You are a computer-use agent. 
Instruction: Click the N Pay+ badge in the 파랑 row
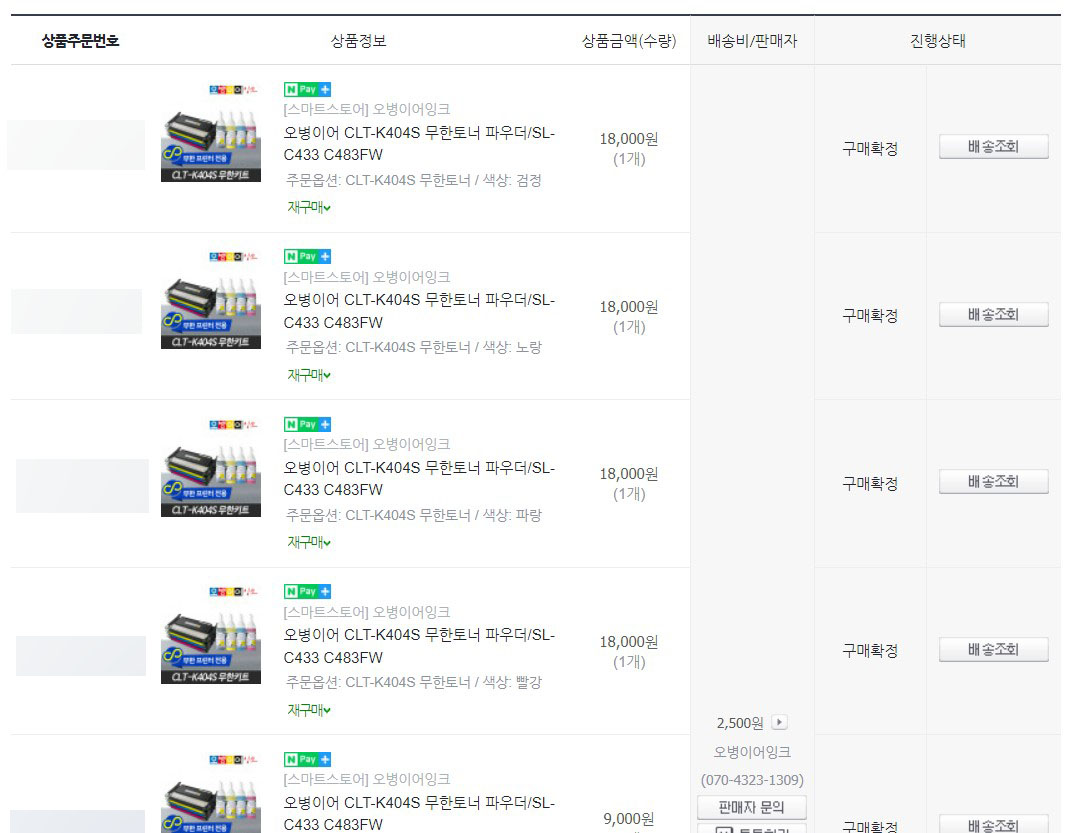(307, 424)
